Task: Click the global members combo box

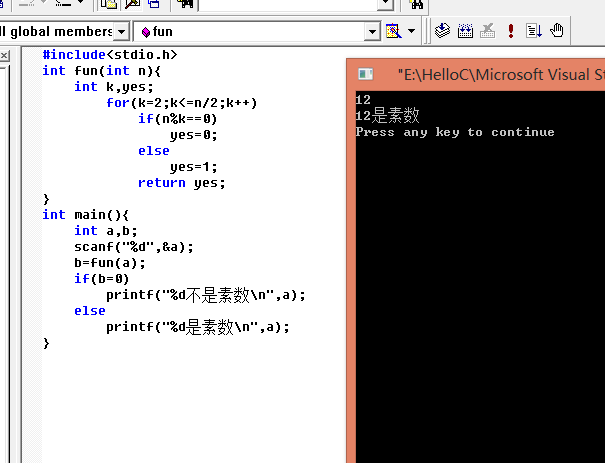Action: coord(64,32)
